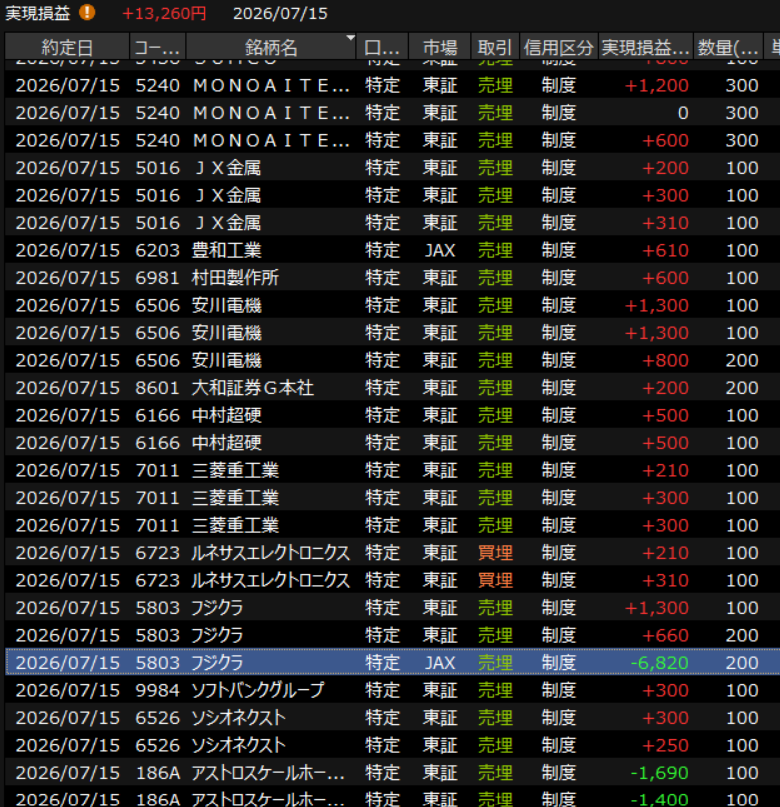Viewport: 780px width, 807px height.
Task: Click the 豊和工業 stock name
Action: pyautogui.click(x=226, y=250)
